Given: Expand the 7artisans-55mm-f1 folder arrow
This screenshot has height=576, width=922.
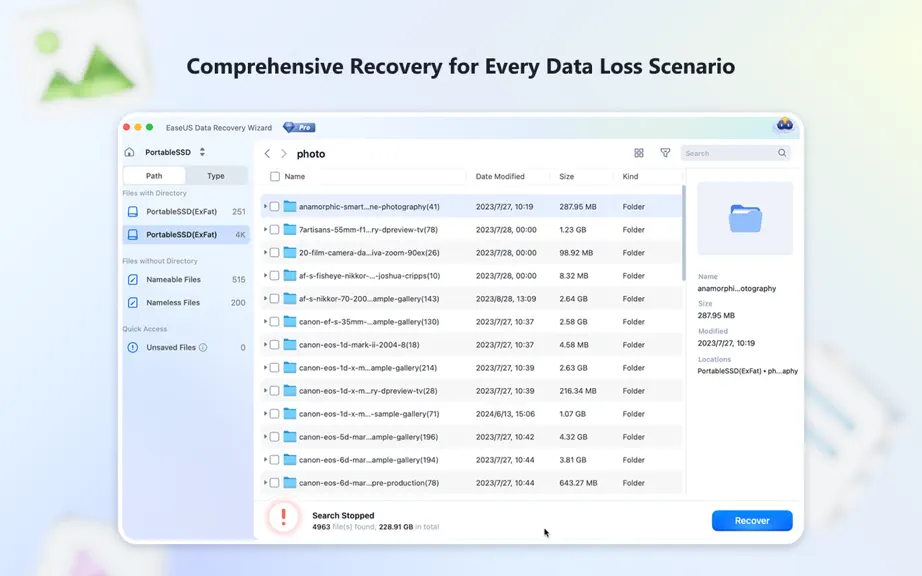Looking at the screenshot, I should coord(265,229).
